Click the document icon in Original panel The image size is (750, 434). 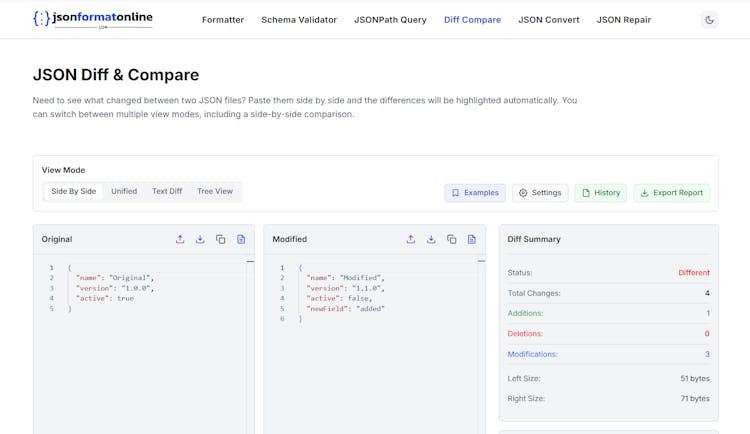241,240
